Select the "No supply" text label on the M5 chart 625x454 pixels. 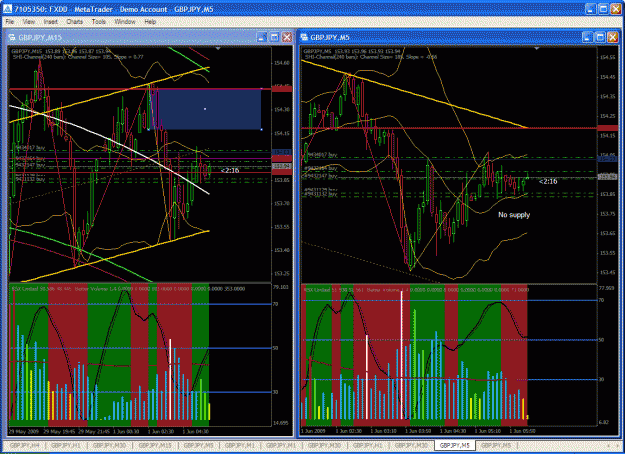coord(514,215)
